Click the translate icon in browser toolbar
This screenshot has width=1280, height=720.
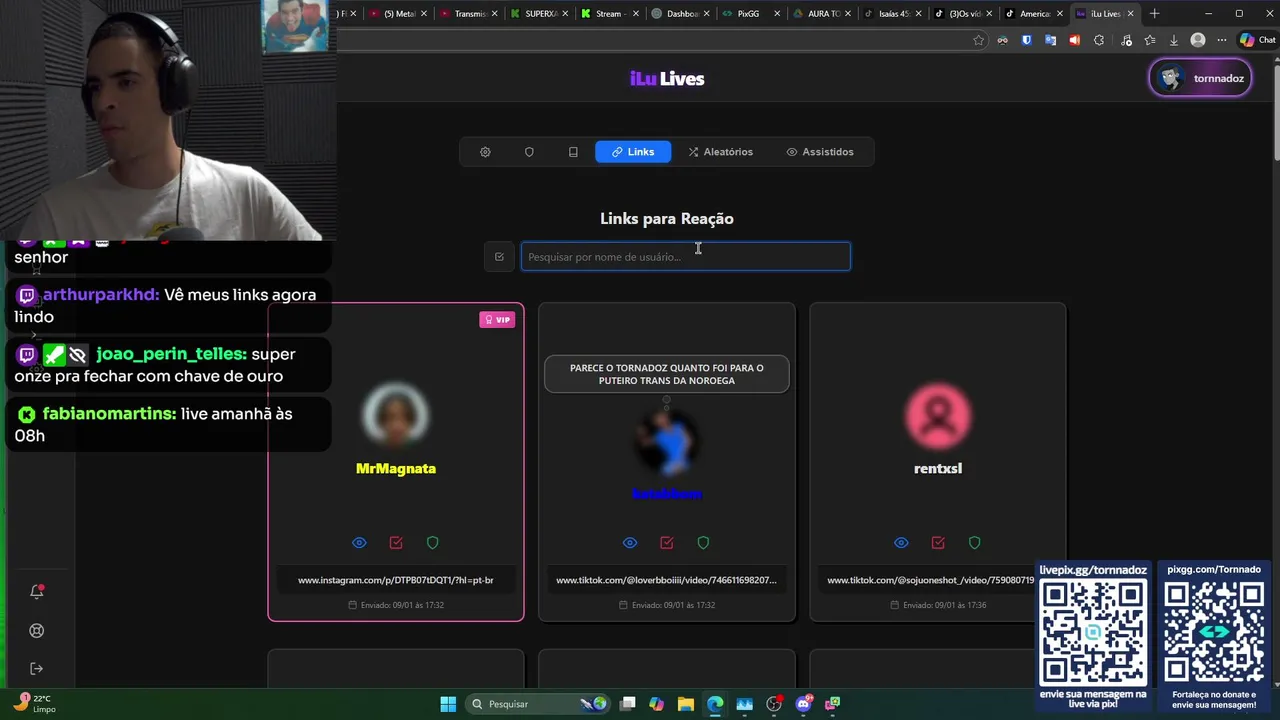(x=1051, y=40)
